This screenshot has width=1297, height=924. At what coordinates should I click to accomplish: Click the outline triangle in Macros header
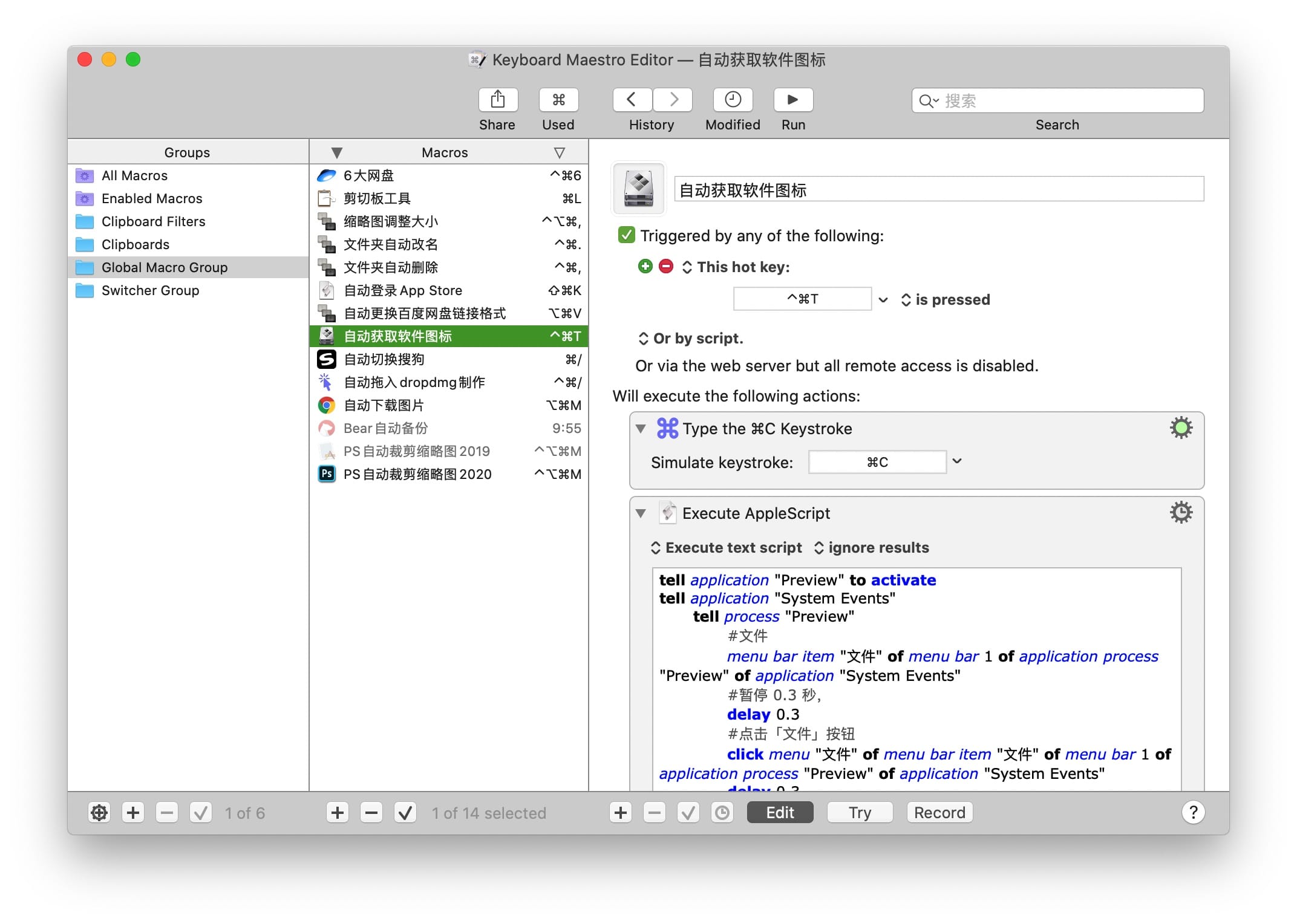[x=560, y=152]
